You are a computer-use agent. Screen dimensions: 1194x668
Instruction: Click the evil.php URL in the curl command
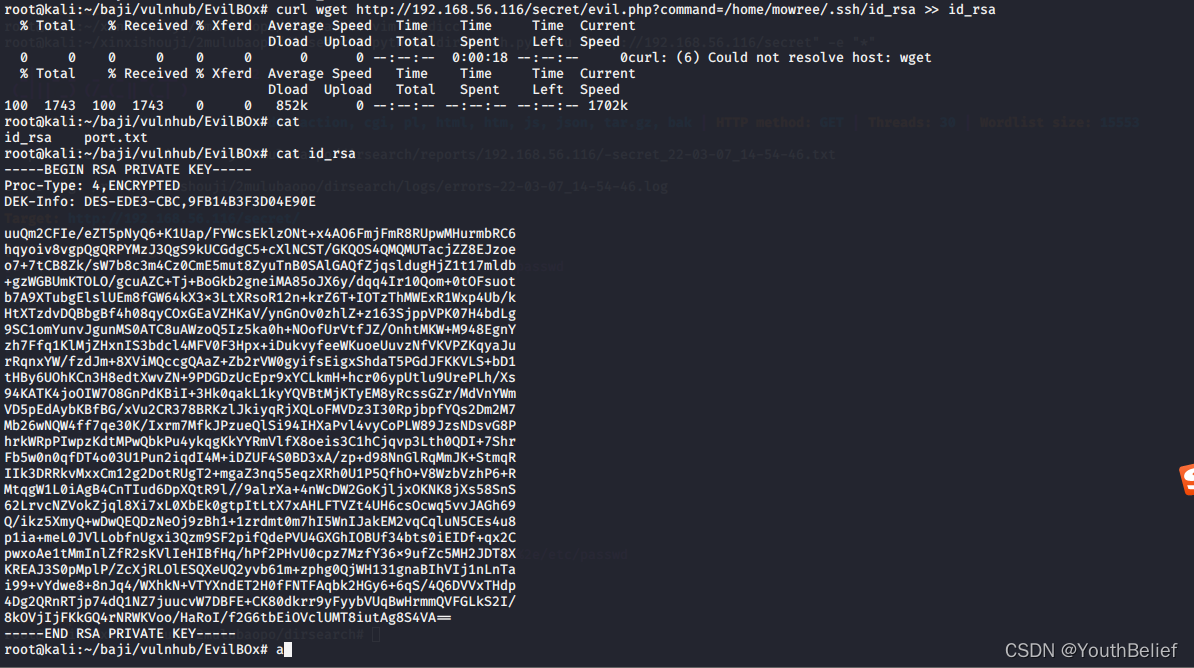coord(635,10)
